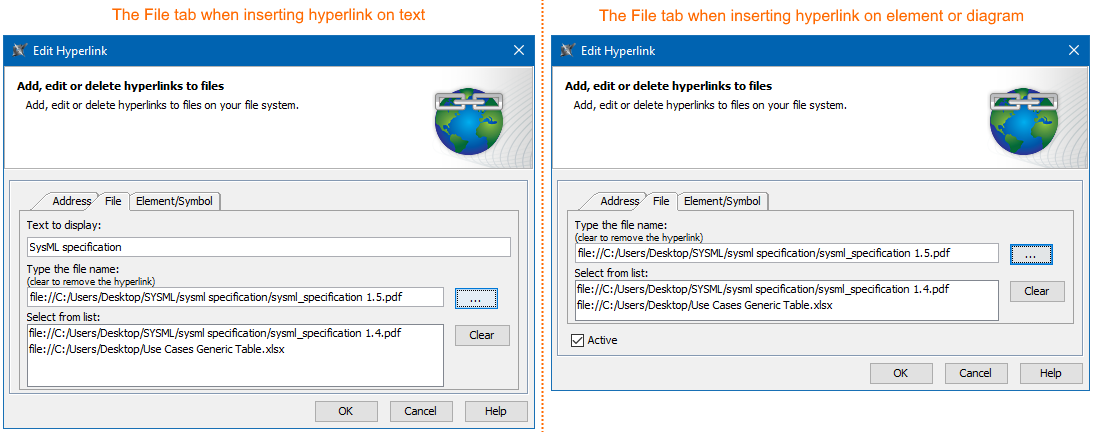This screenshot has width=1094, height=432.
Task: Select the File tab in right dialog
Action: pyautogui.click(x=661, y=201)
